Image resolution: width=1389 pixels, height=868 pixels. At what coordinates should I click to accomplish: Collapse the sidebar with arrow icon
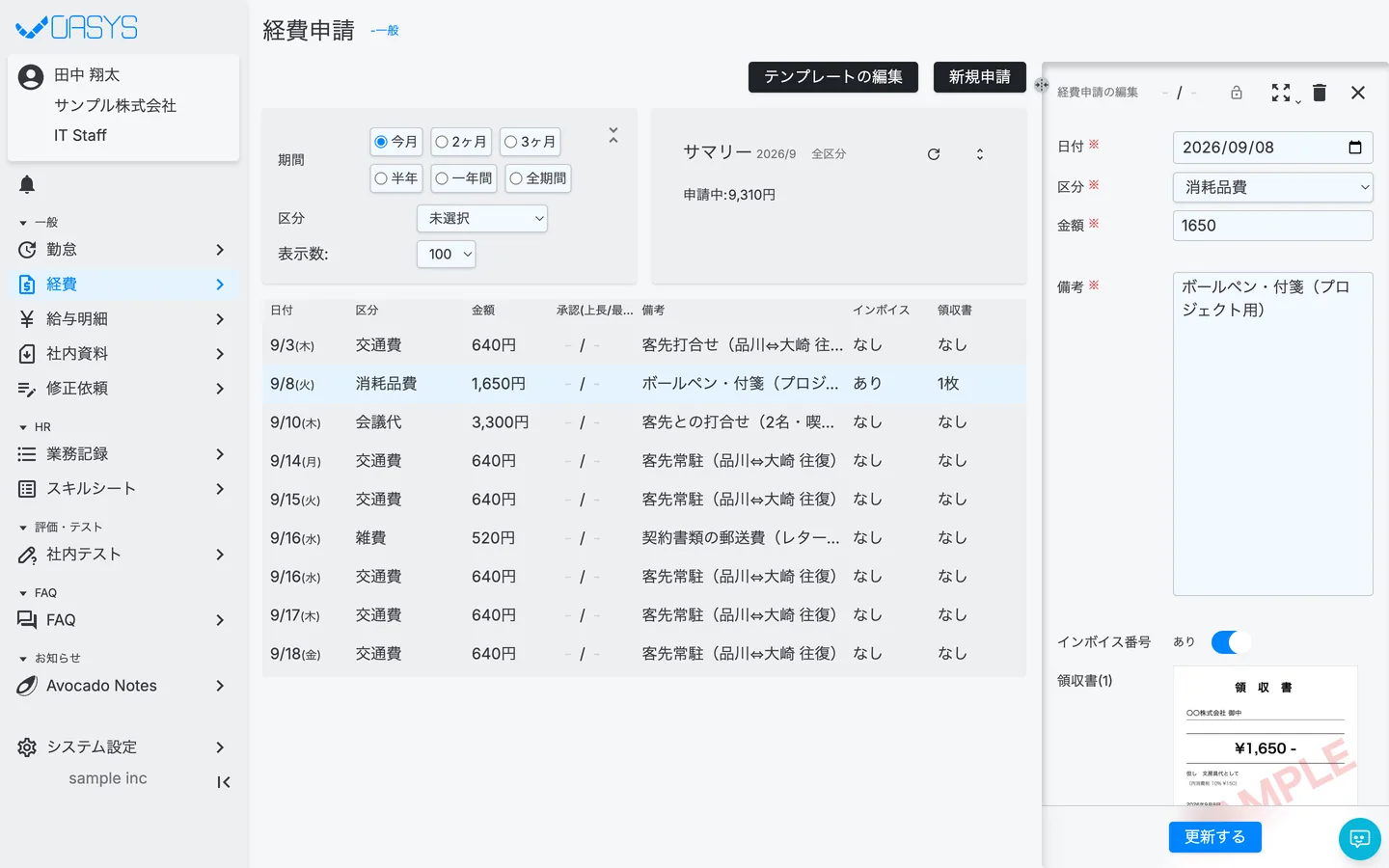(224, 782)
